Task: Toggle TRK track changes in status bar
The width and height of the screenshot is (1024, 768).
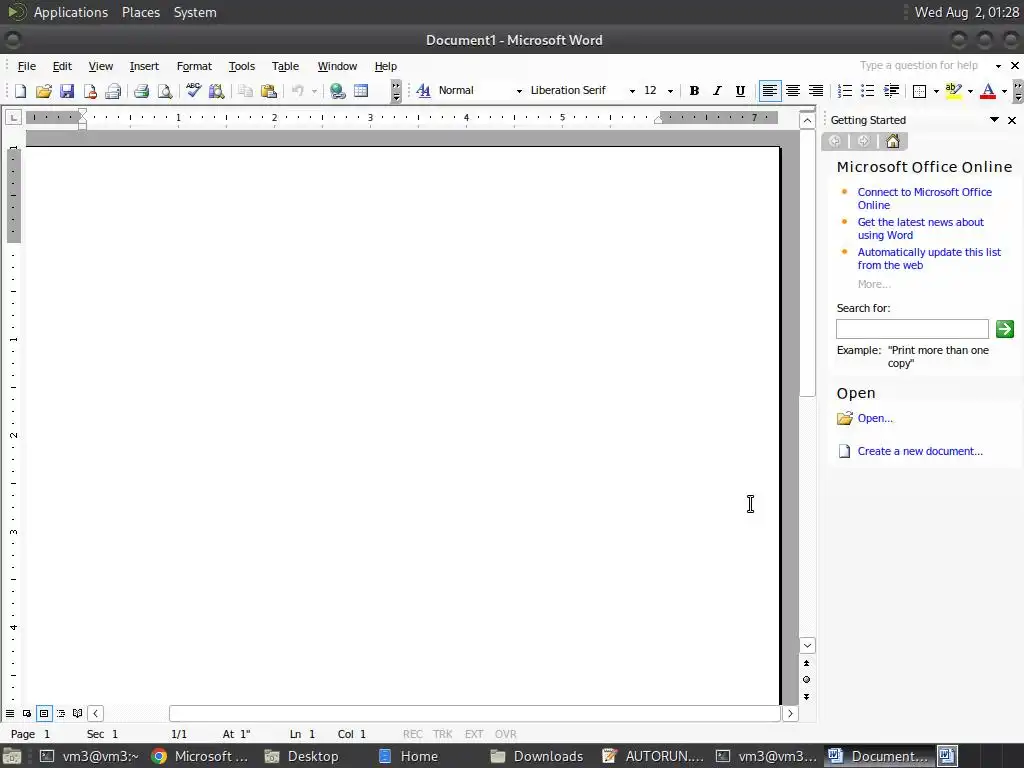Action: point(442,734)
